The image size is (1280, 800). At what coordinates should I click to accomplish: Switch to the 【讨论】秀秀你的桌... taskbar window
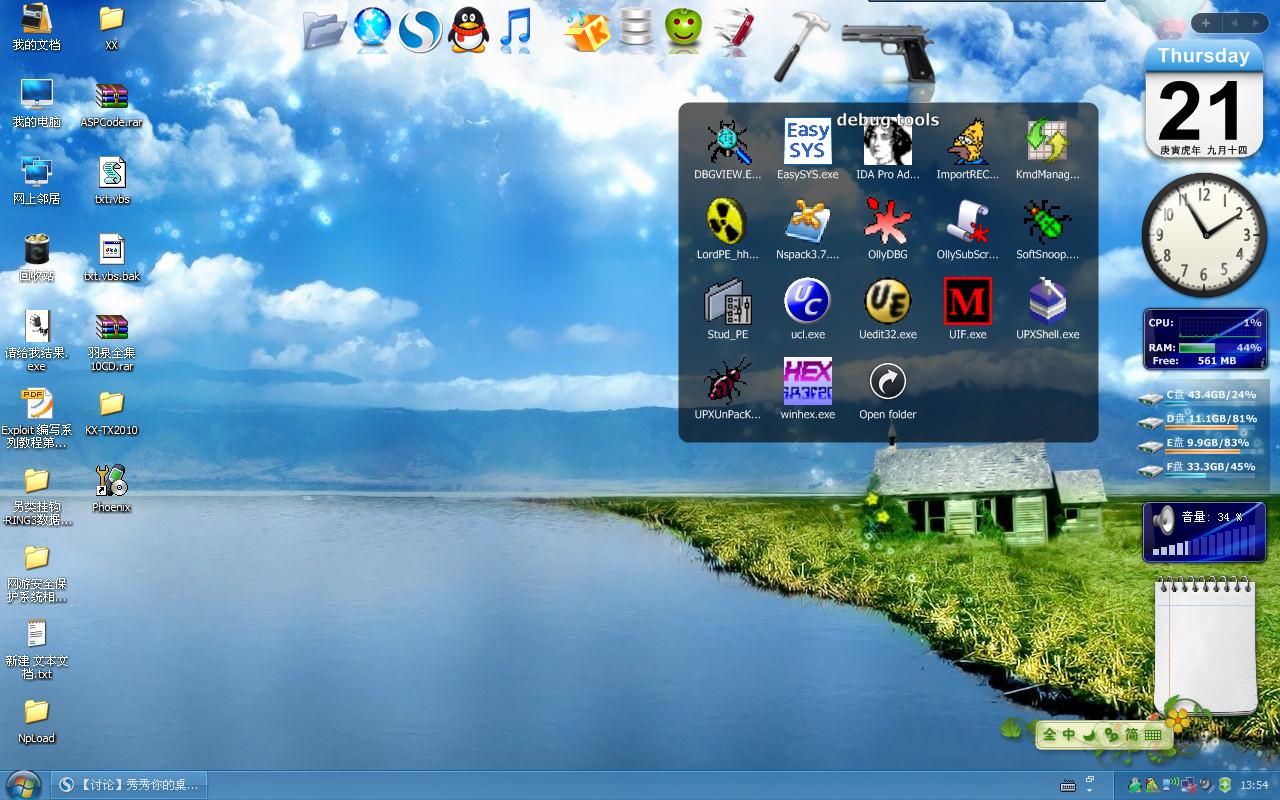click(x=130, y=785)
